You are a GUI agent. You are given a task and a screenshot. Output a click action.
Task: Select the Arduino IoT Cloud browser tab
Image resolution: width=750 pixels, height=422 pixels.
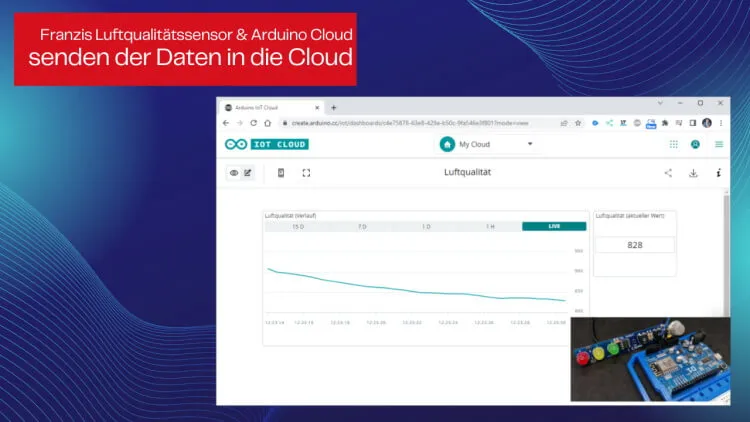[x=271, y=108]
